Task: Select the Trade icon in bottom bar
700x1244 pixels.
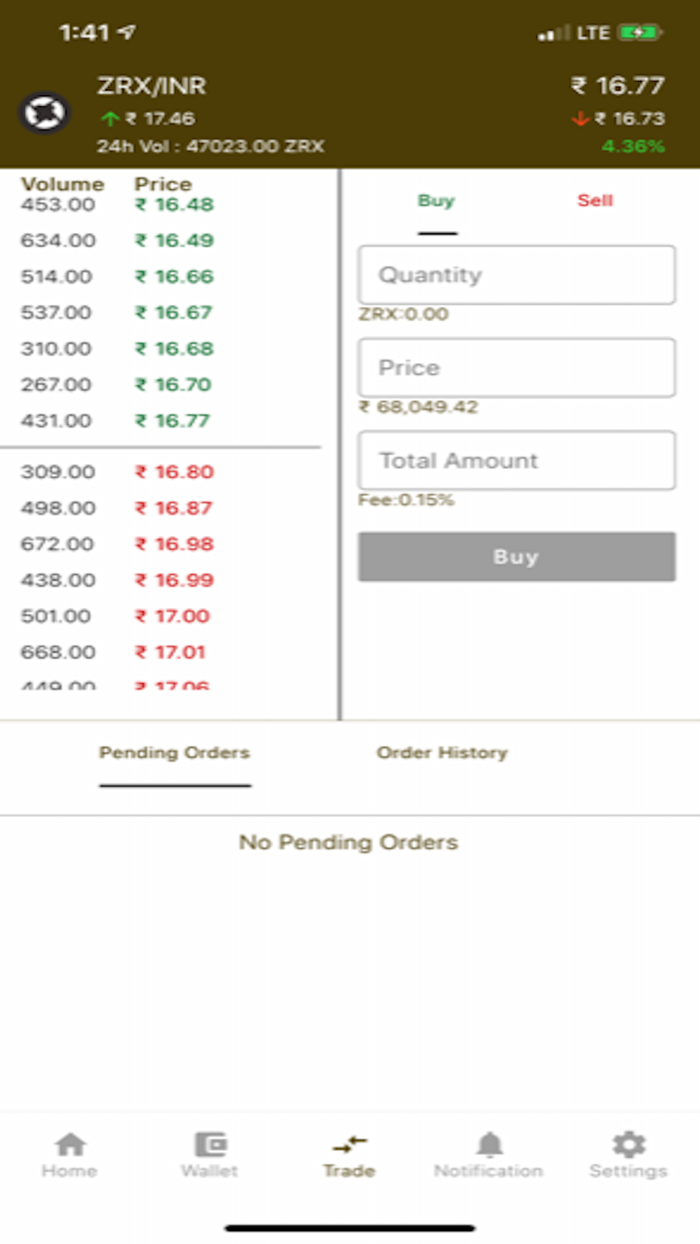Action: [348, 1152]
